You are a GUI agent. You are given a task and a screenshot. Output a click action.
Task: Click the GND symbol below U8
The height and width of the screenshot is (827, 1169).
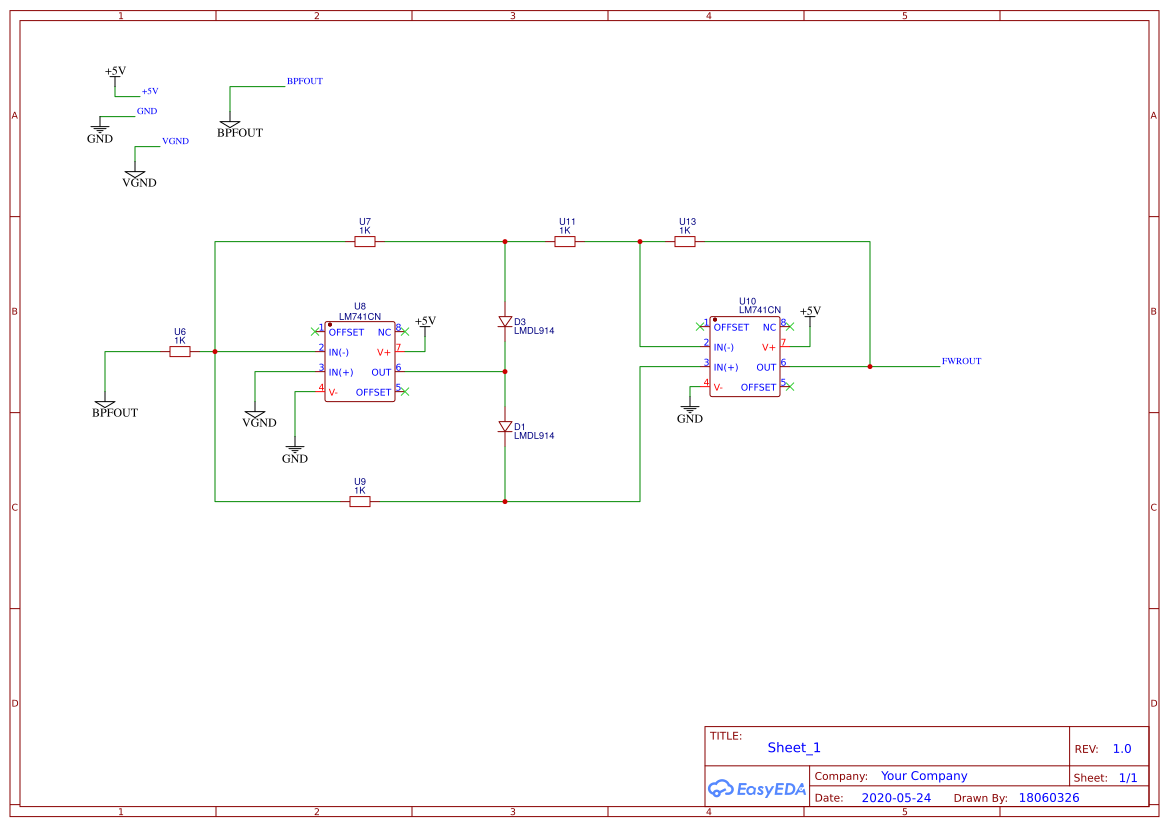pyautogui.click(x=294, y=450)
